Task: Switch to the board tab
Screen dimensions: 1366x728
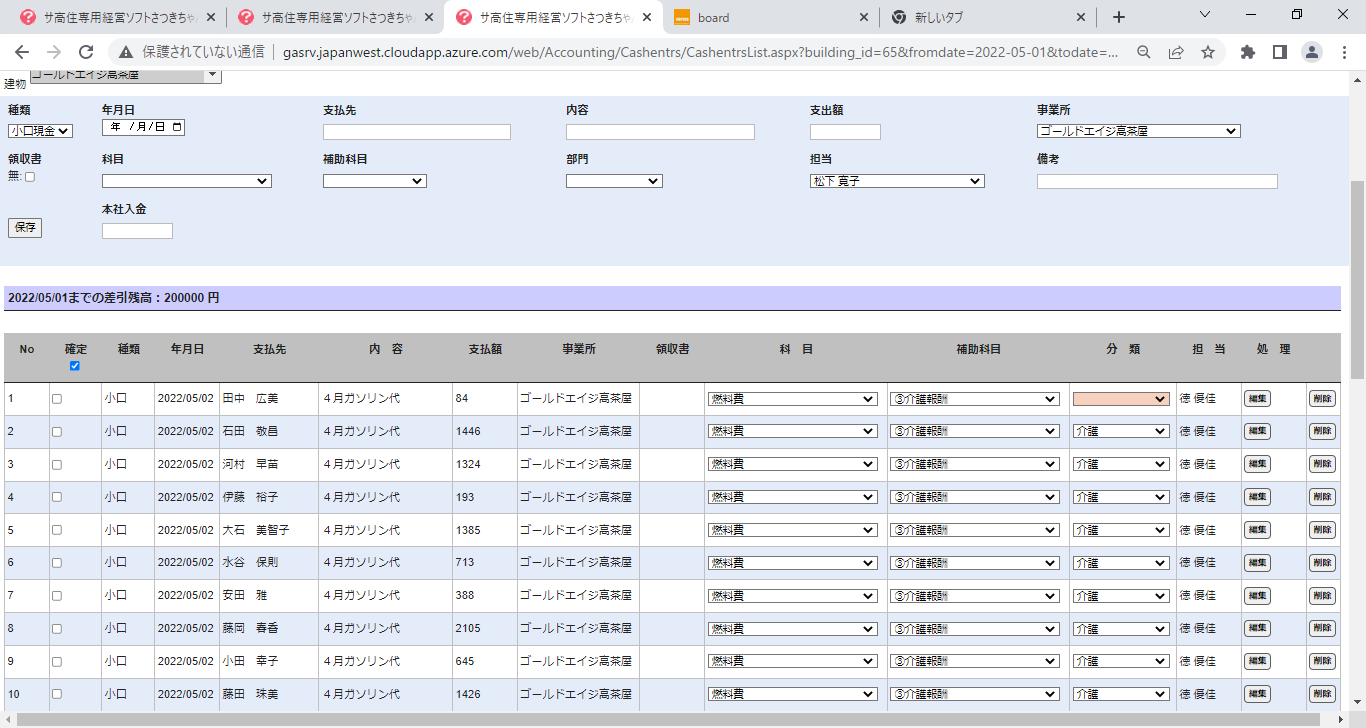Action: [765, 17]
